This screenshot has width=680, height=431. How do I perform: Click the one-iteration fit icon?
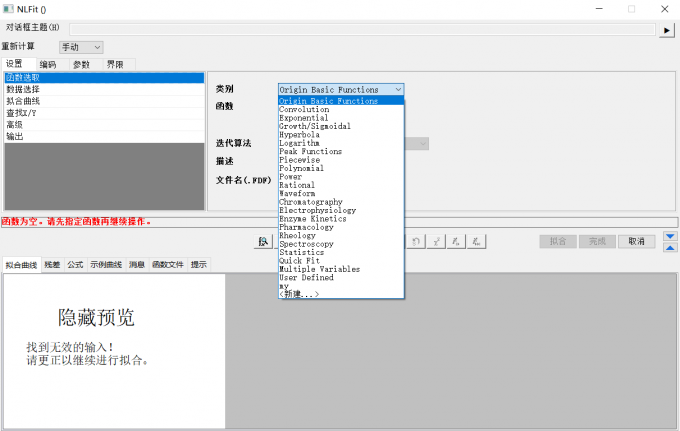click(456, 242)
